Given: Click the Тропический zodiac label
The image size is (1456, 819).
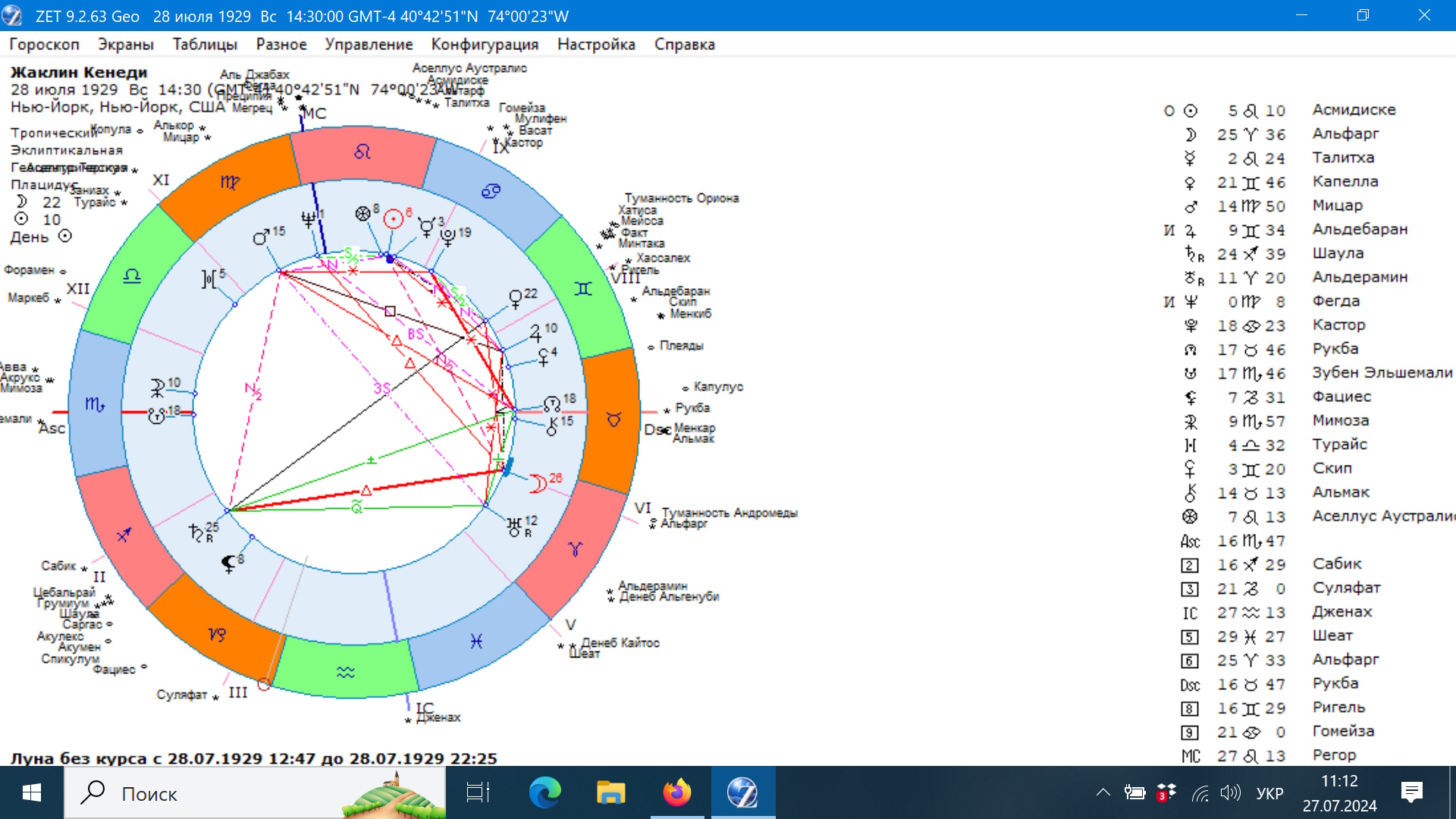Looking at the screenshot, I should [x=54, y=133].
